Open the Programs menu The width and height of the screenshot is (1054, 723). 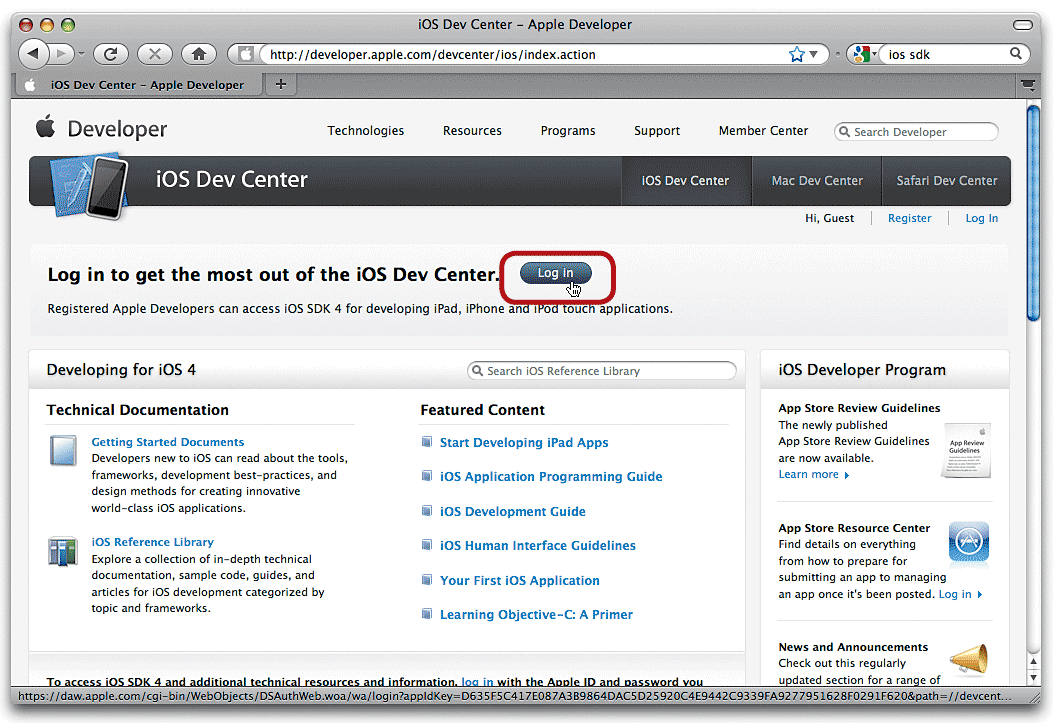click(568, 130)
